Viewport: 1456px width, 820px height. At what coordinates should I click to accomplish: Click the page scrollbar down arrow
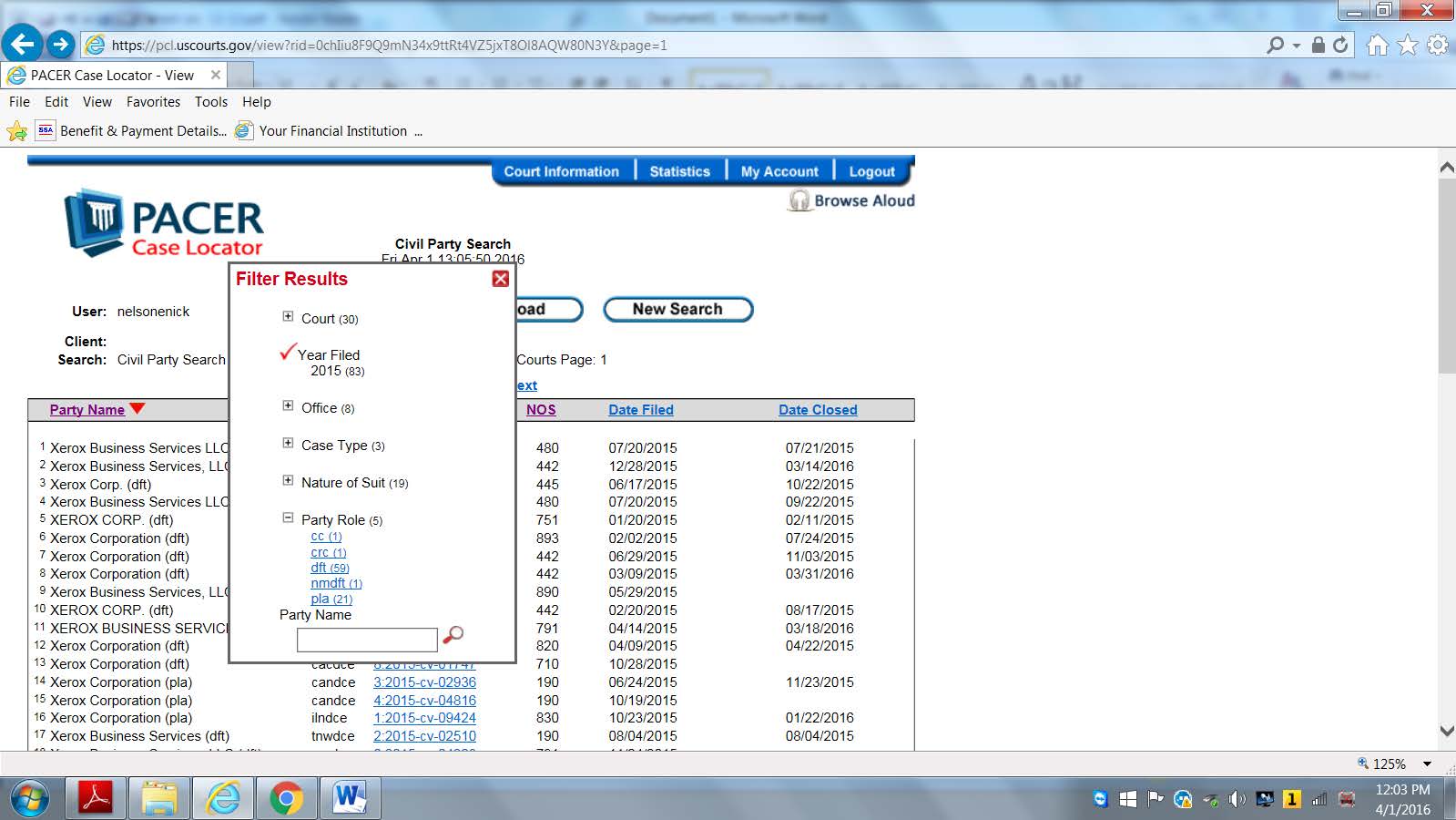[x=1446, y=731]
